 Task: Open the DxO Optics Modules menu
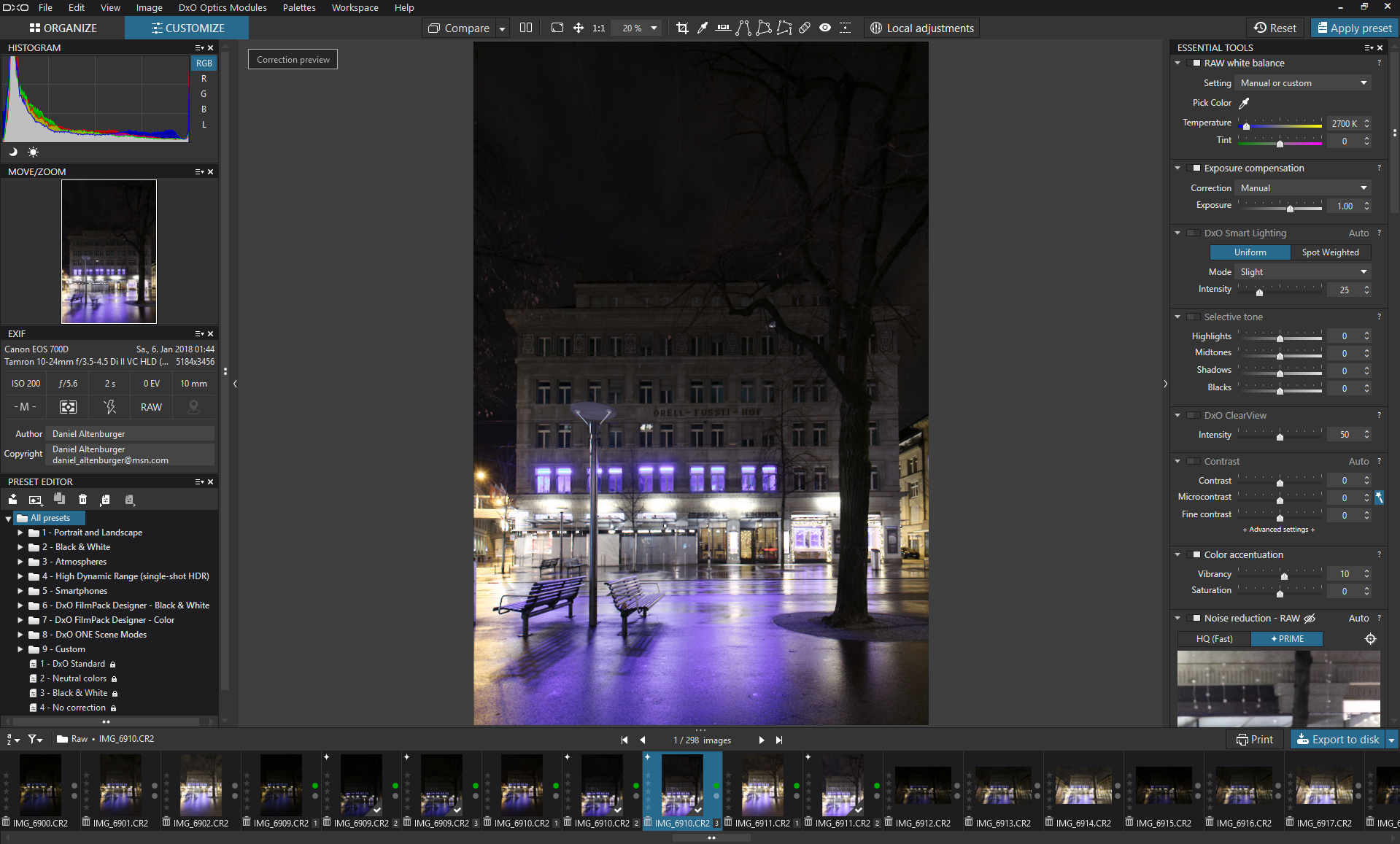pos(223,7)
